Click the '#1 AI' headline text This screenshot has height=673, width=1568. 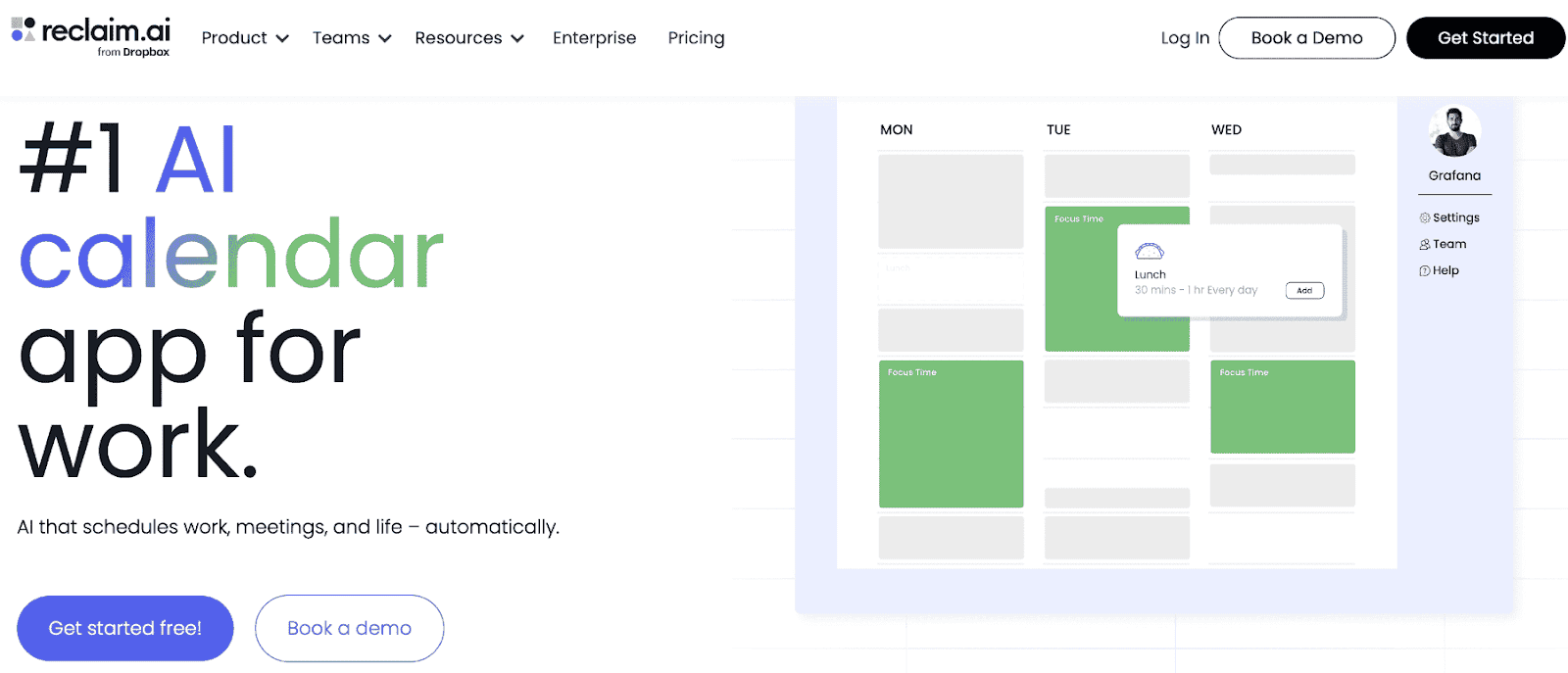click(x=128, y=159)
